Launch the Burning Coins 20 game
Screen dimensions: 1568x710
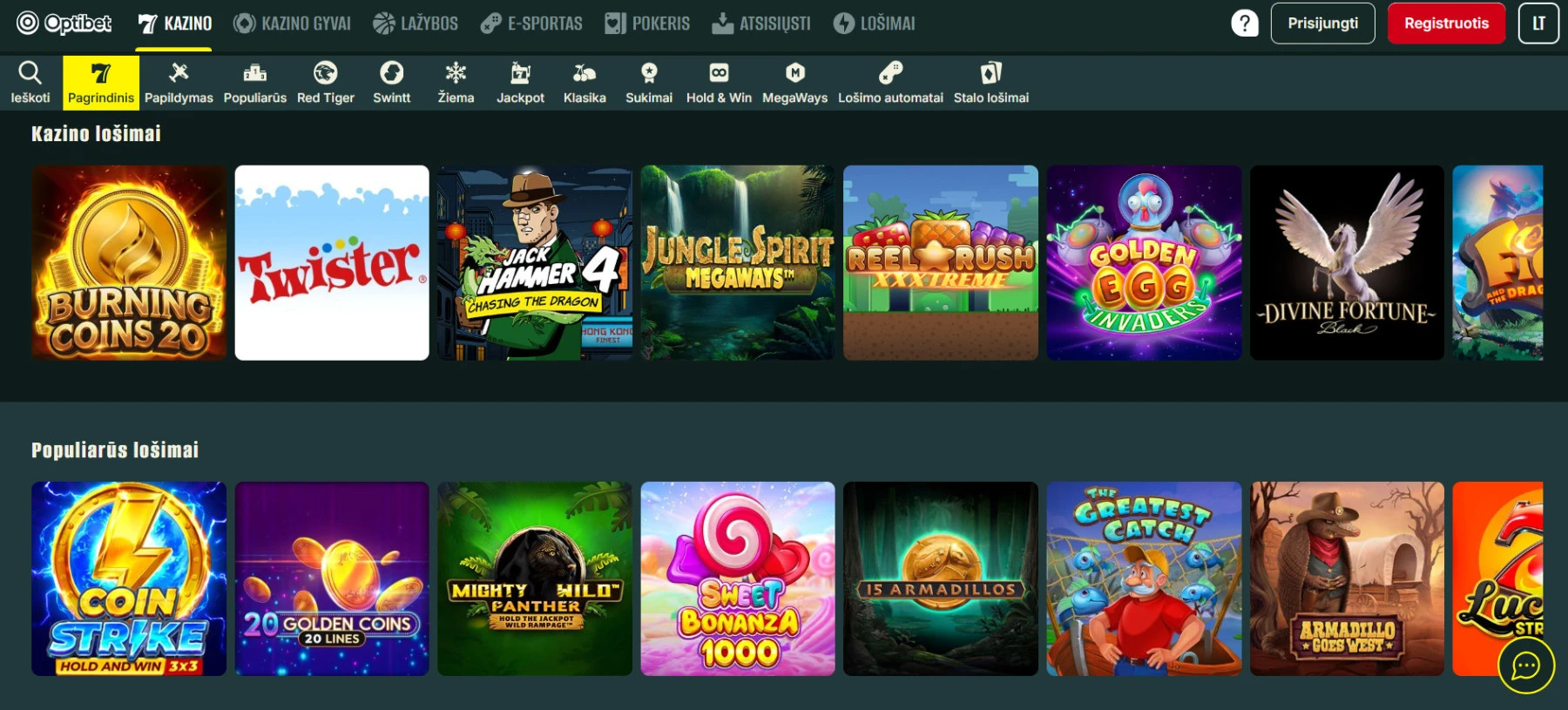[129, 263]
